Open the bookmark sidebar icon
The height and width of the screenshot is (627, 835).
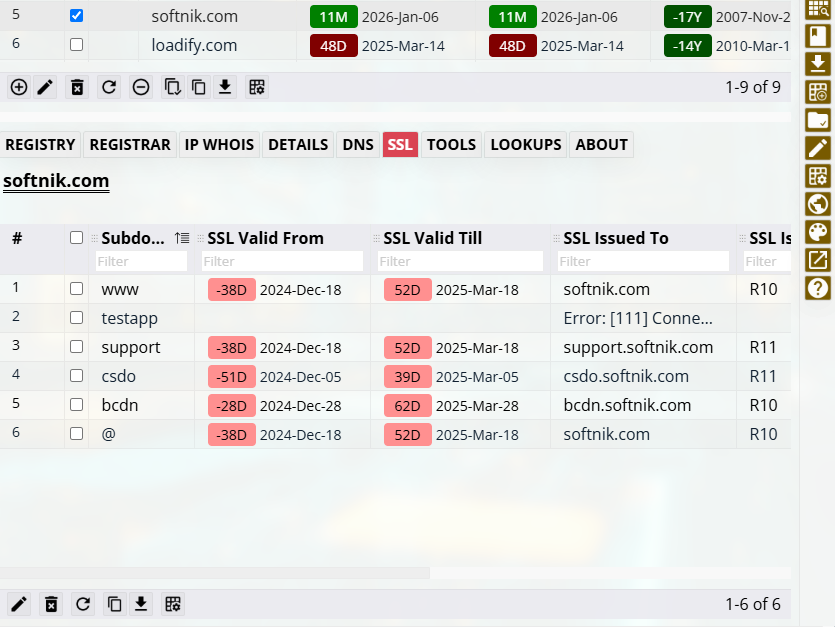(818, 36)
